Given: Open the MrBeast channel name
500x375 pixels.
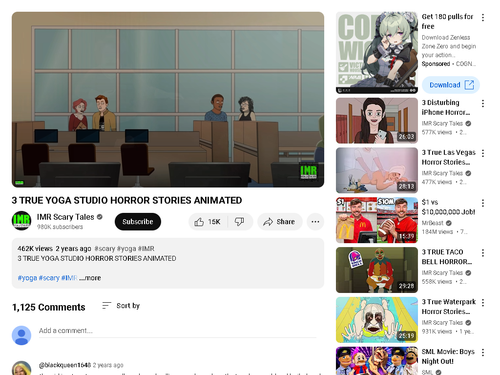Looking at the screenshot, I should point(433,223).
